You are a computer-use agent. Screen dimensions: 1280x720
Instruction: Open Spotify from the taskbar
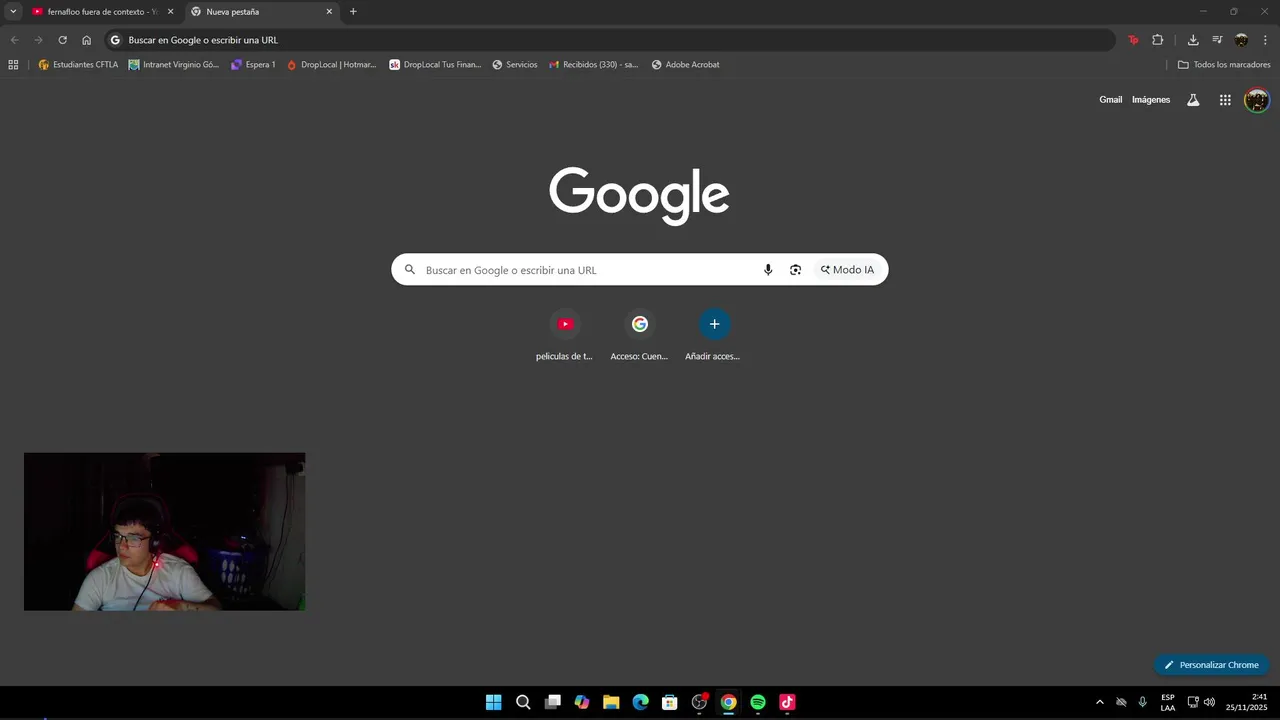coord(758,702)
